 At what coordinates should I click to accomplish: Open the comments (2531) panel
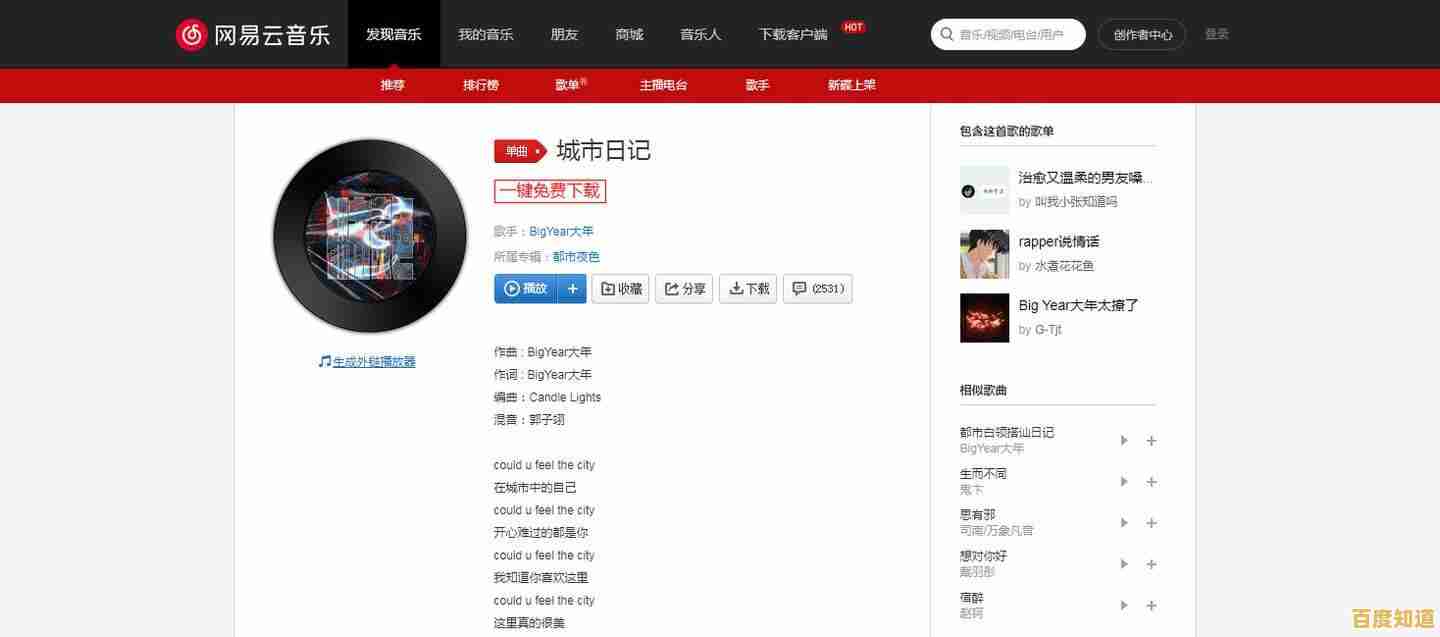tap(817, 288)
